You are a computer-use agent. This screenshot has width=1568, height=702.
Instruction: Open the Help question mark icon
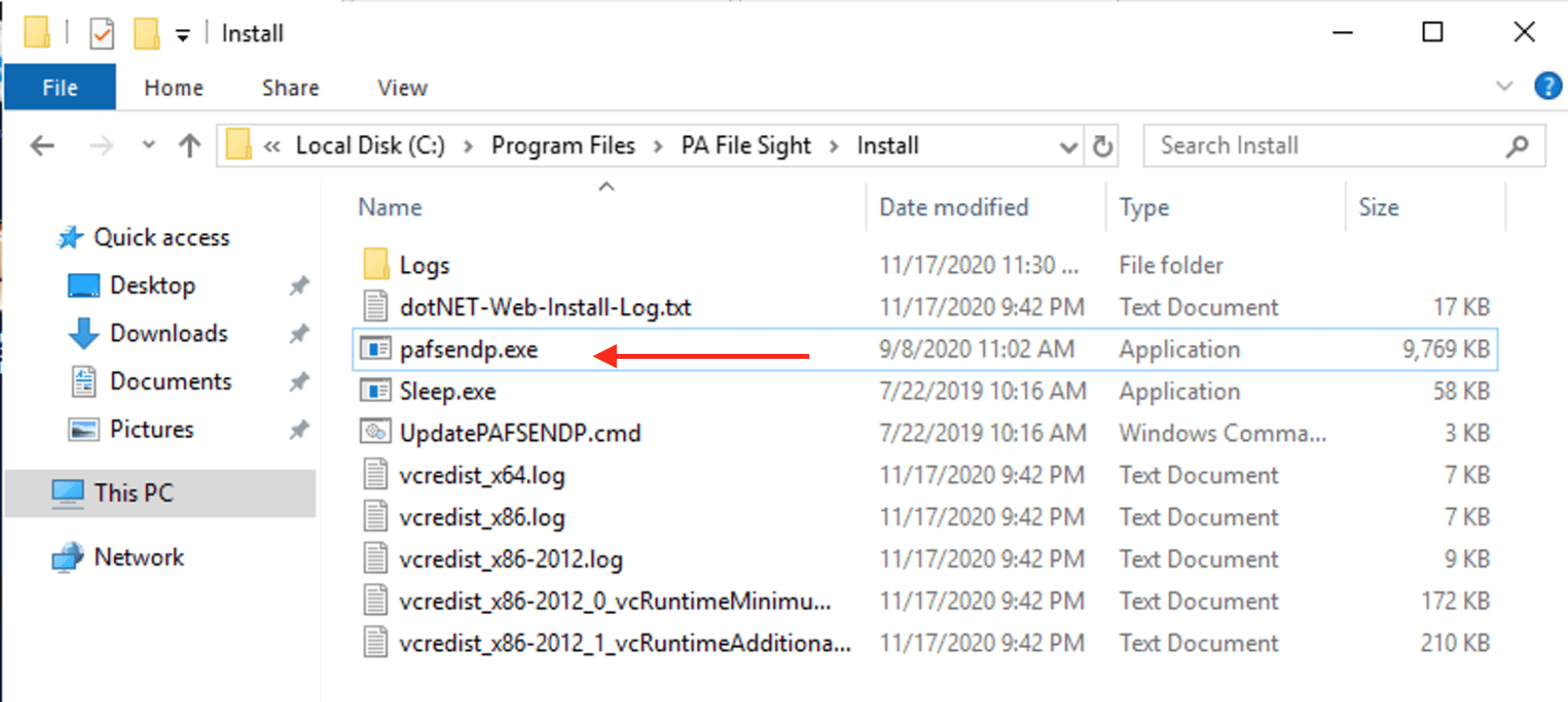pyautogui.click(x=1547, y=87)
